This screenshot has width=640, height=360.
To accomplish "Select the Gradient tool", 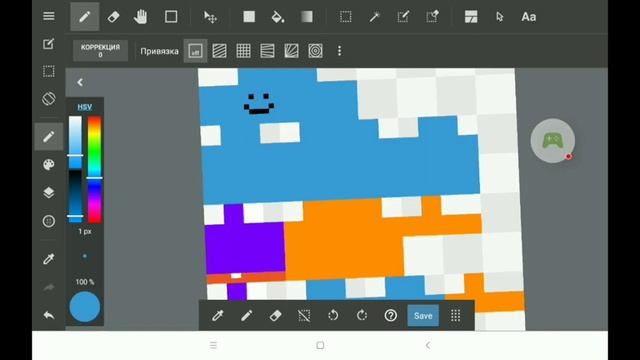I will coord(307,17).
